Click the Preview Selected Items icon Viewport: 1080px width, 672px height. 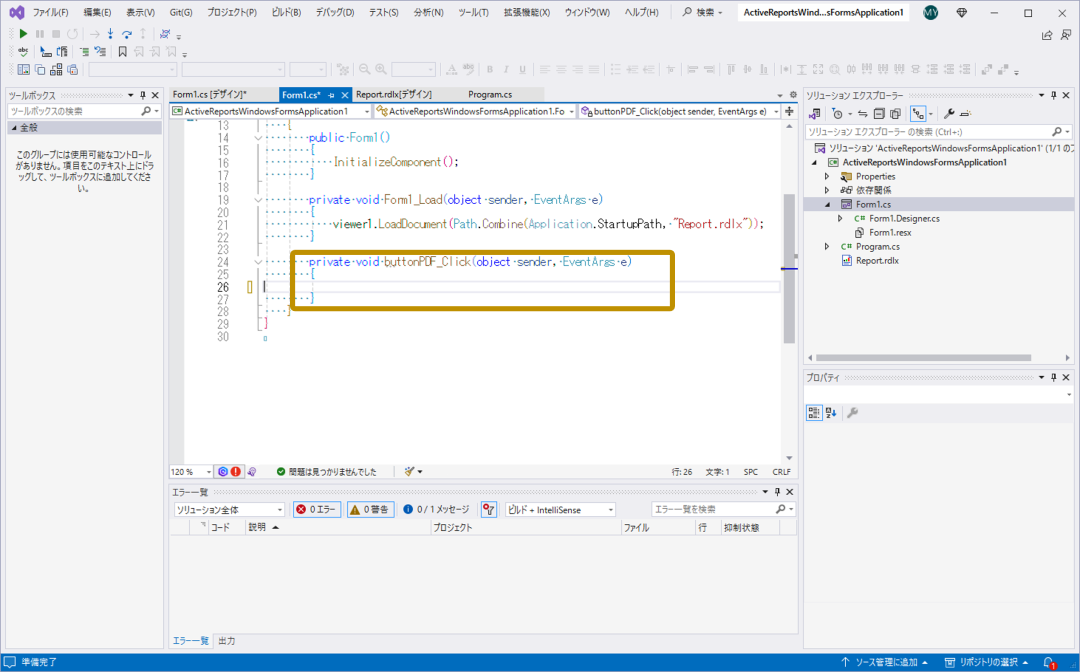coord(966,114)
